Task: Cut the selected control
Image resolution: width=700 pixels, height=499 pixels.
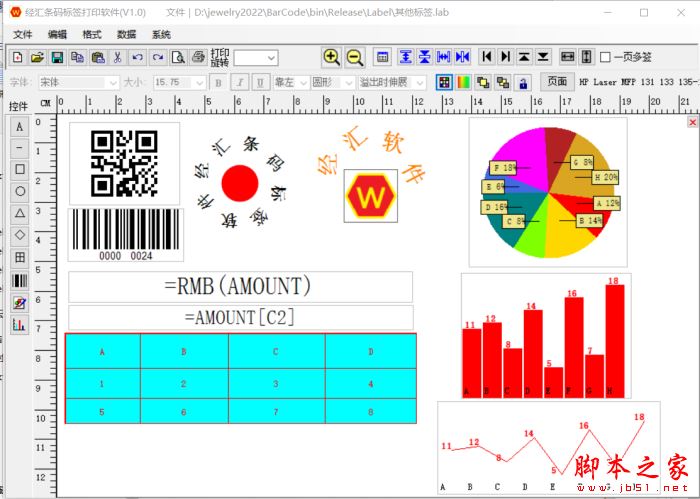Action: point(117,57)
